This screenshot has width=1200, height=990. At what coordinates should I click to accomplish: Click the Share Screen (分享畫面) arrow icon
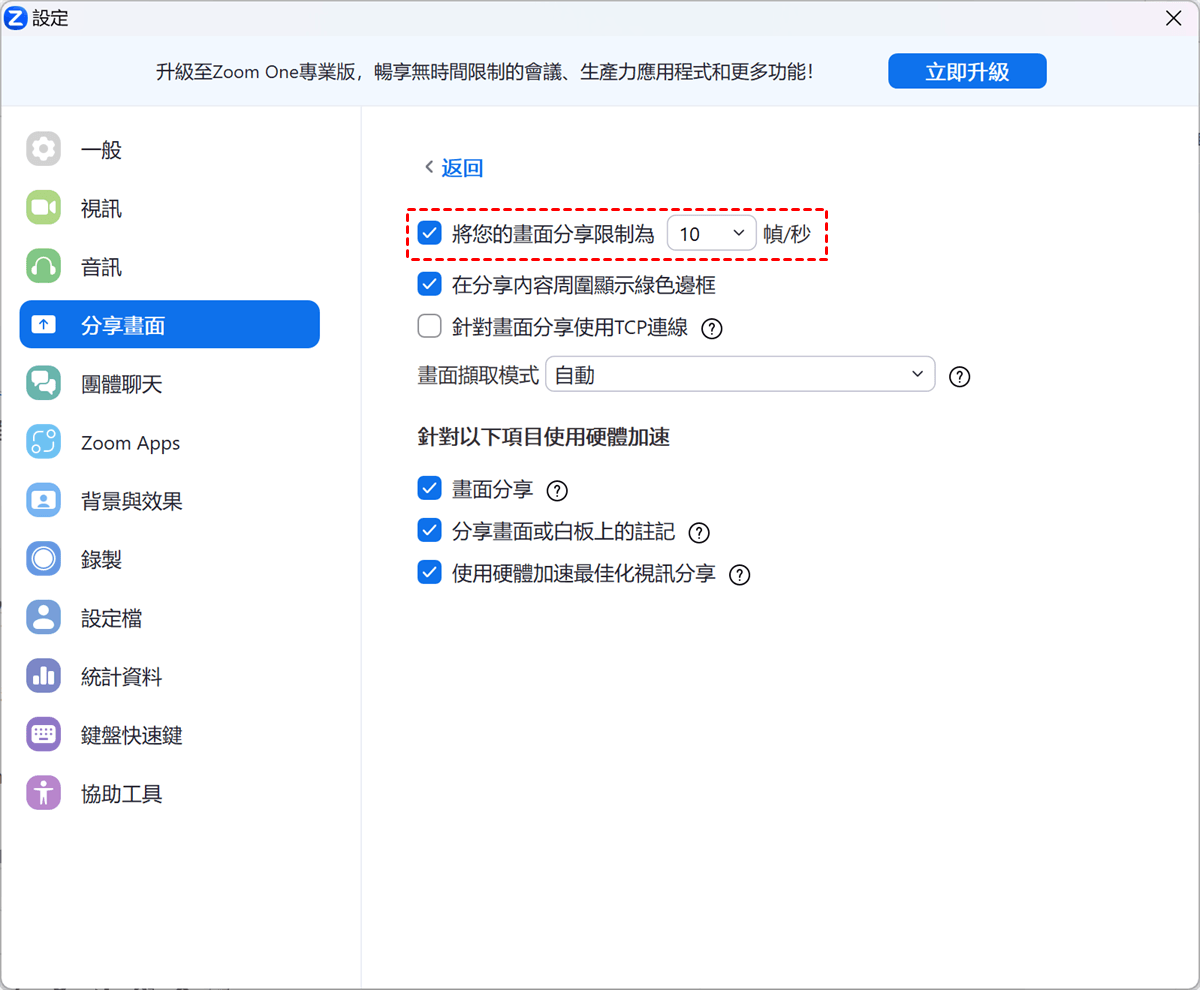(x=43, y=325)
